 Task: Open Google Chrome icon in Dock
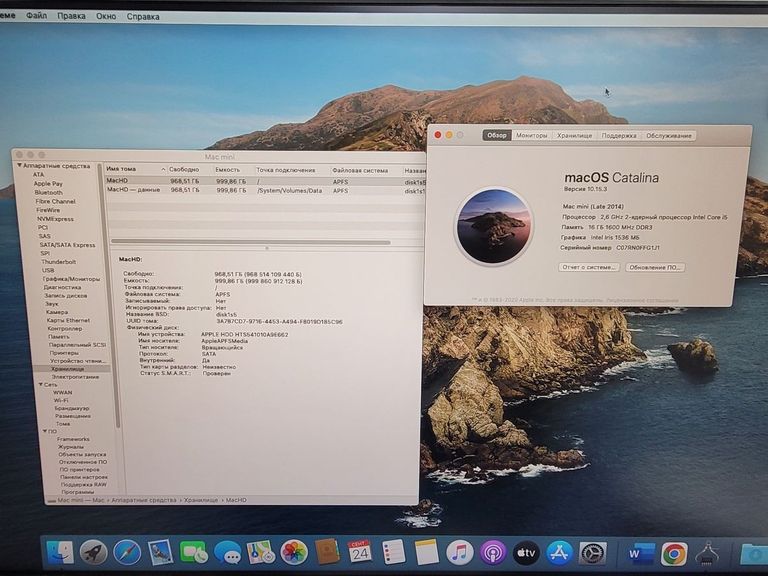674,554
